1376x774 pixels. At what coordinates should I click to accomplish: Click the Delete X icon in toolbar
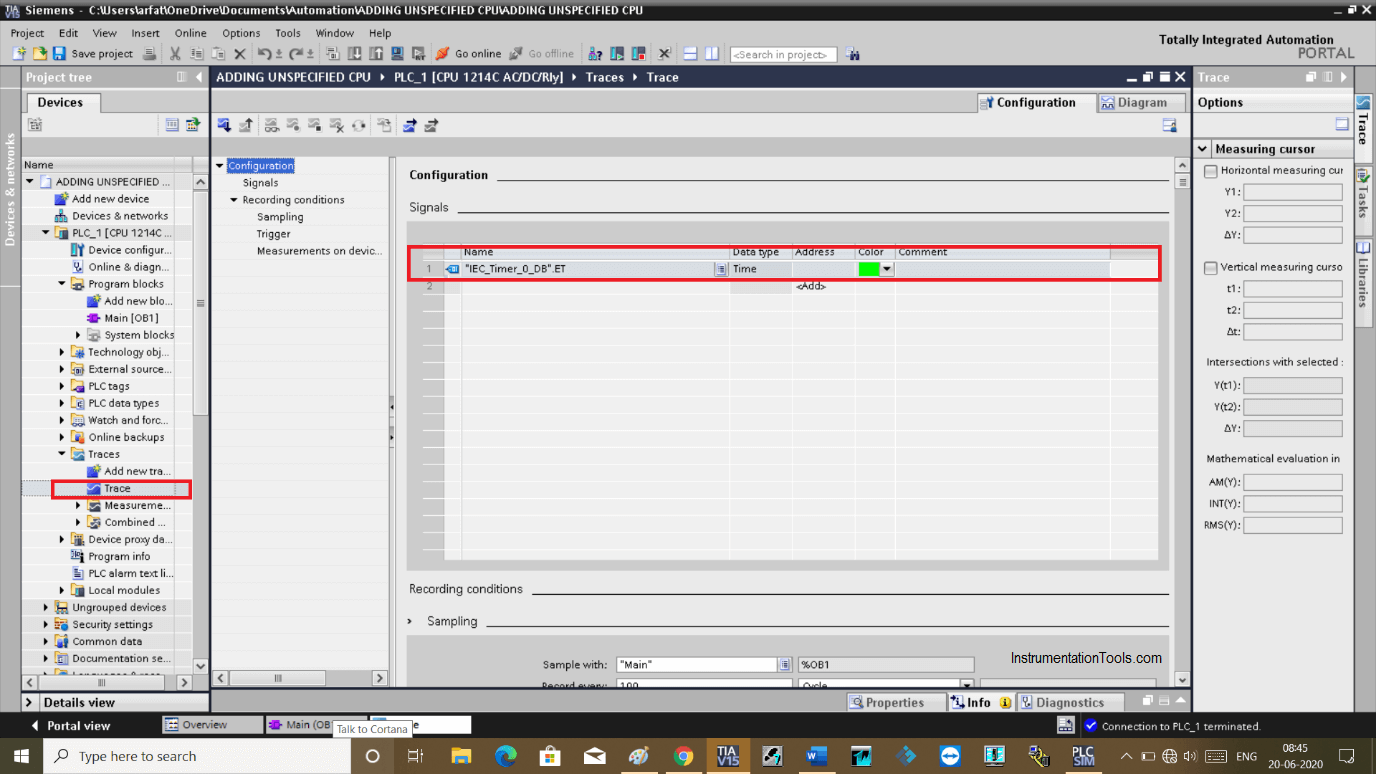point(240,54)
